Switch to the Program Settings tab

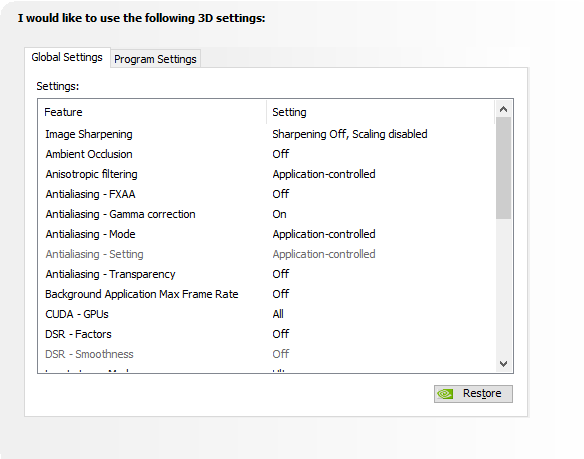155,59
